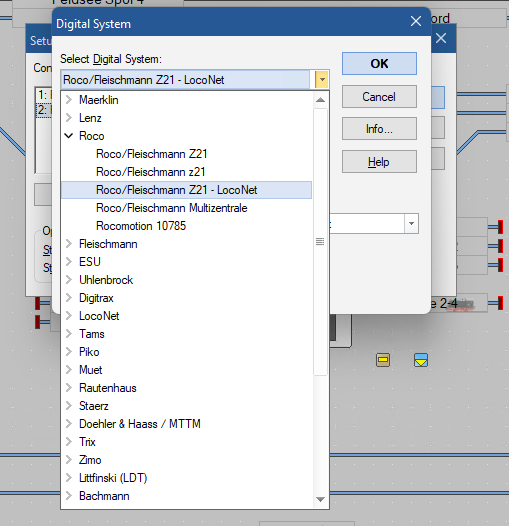Click the Trix label
This screenshot has height=526, width=509.
(x=87, y=442)
